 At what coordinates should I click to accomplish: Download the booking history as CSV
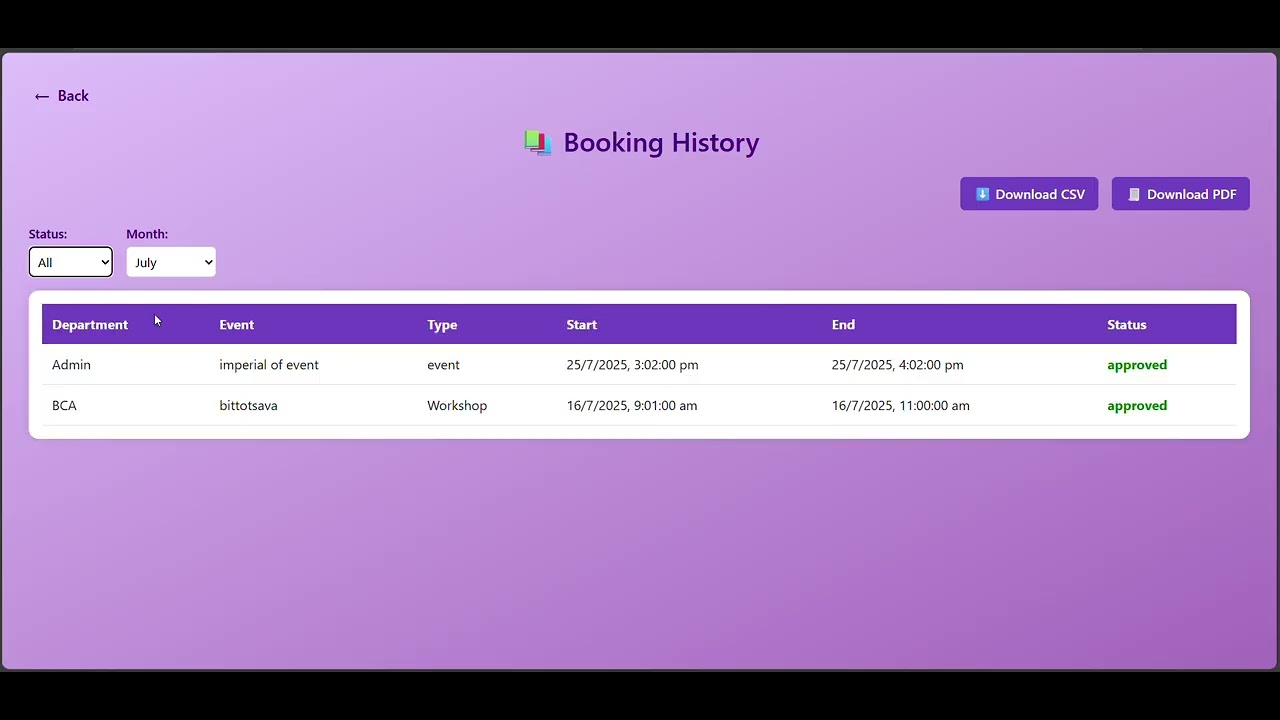tap(1029, 194)
